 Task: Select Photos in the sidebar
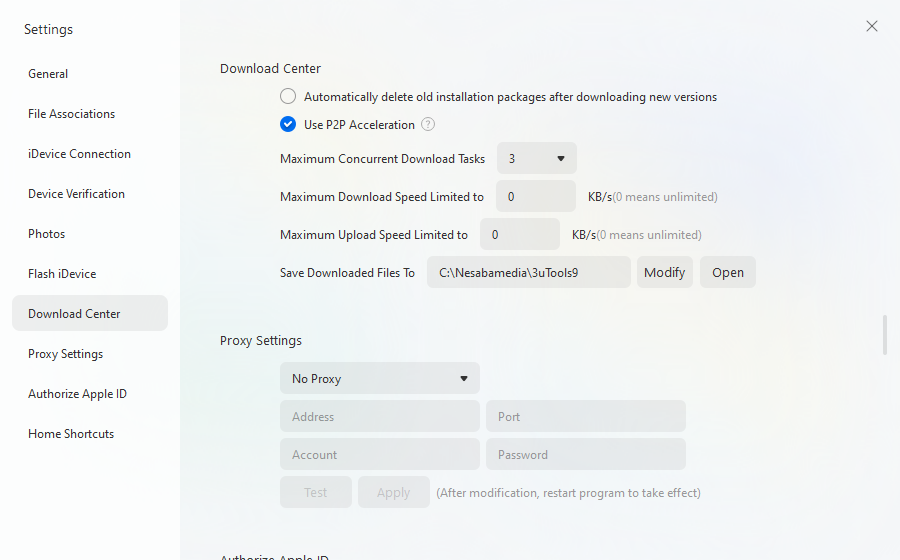click(46, 234)
